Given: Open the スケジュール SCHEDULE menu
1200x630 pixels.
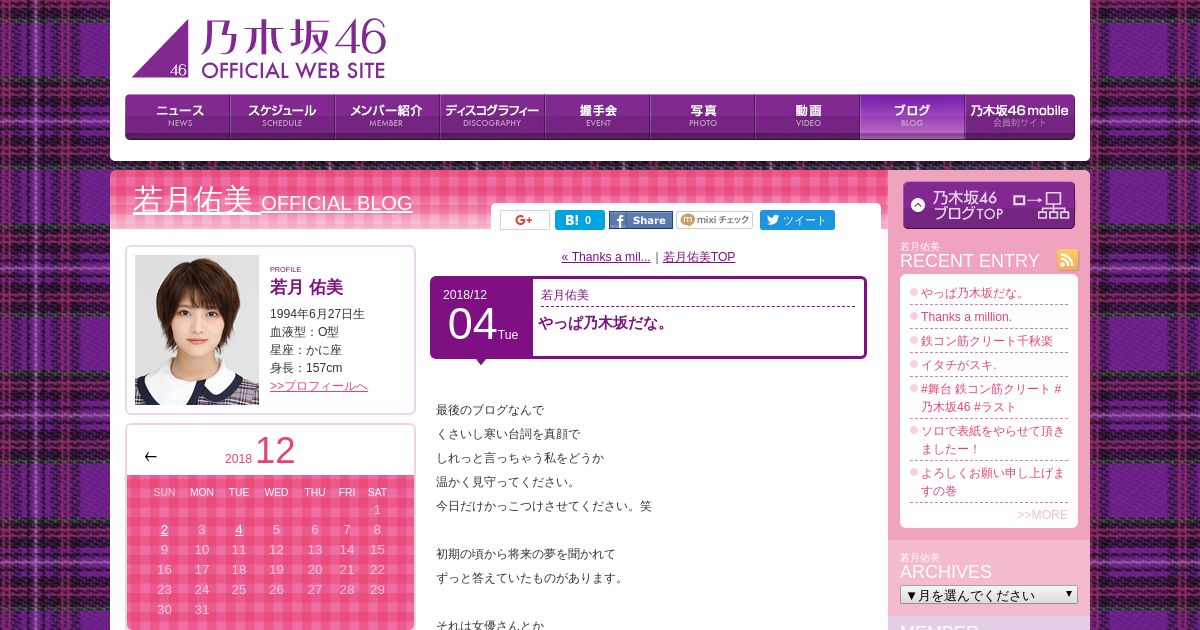Looking at the screenshot, I should coord(282,117).
